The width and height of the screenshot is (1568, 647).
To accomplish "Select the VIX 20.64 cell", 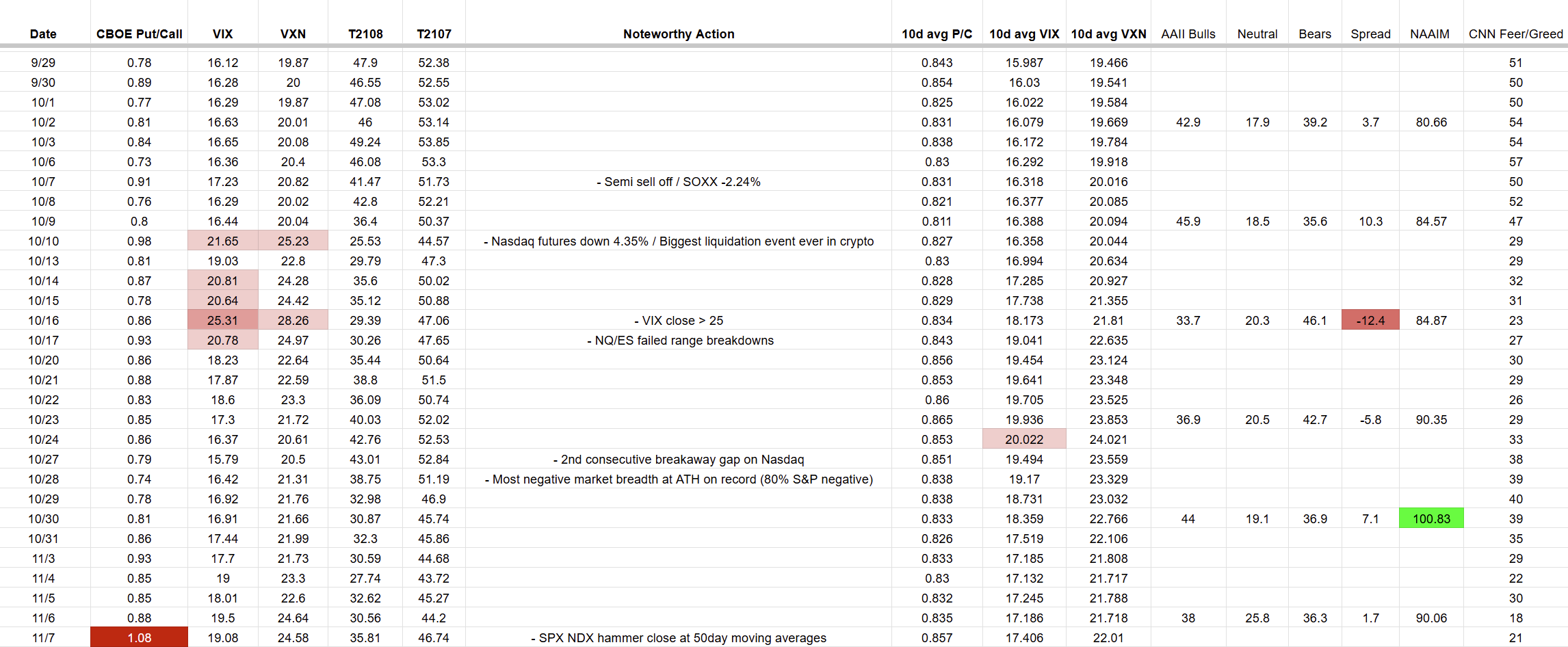I will coord(222,300).
